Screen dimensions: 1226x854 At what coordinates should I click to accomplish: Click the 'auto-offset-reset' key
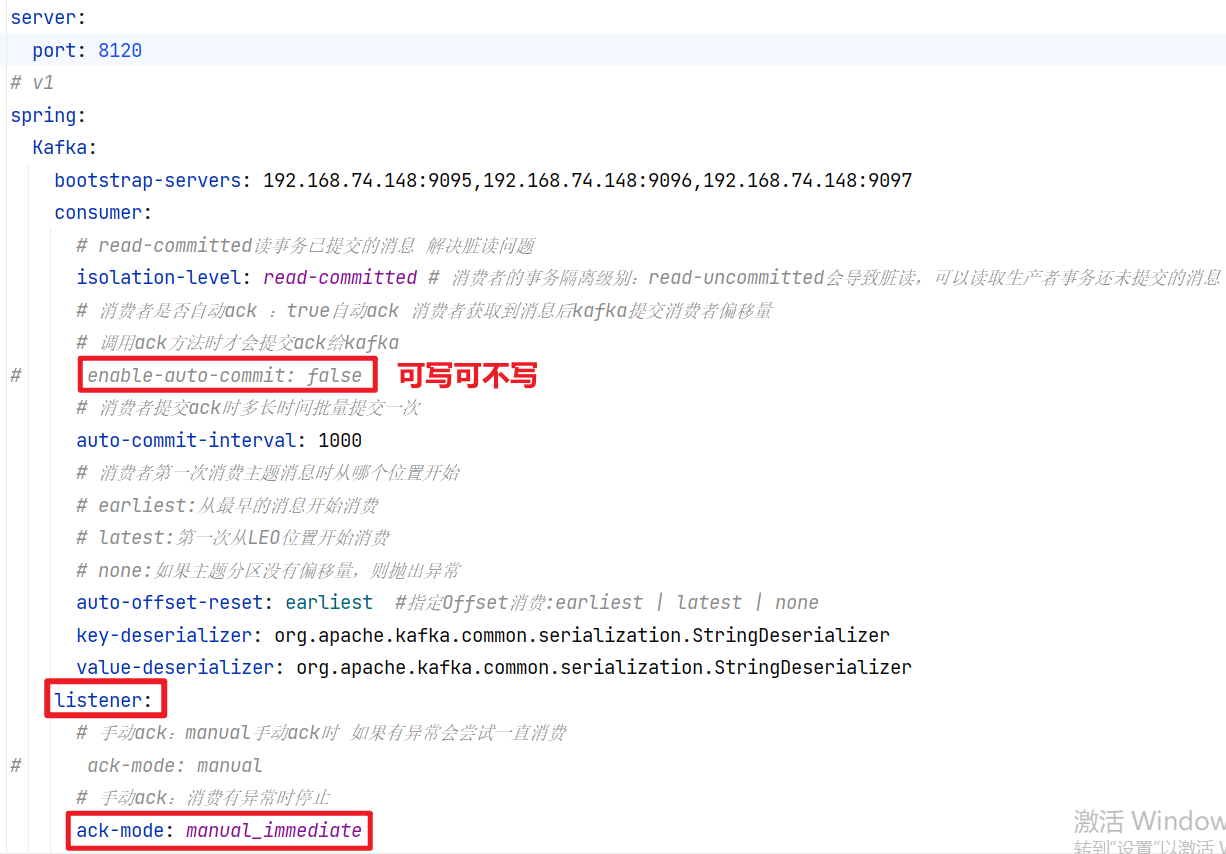point(170,602)
